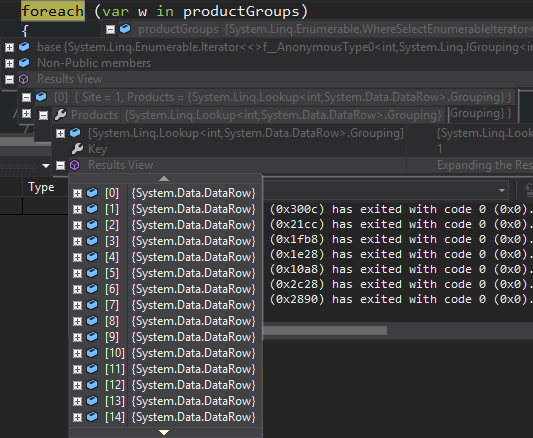533x438 pixels.
Task: Click the cube icon beside [0] Site entry
Action: point(41,97)
